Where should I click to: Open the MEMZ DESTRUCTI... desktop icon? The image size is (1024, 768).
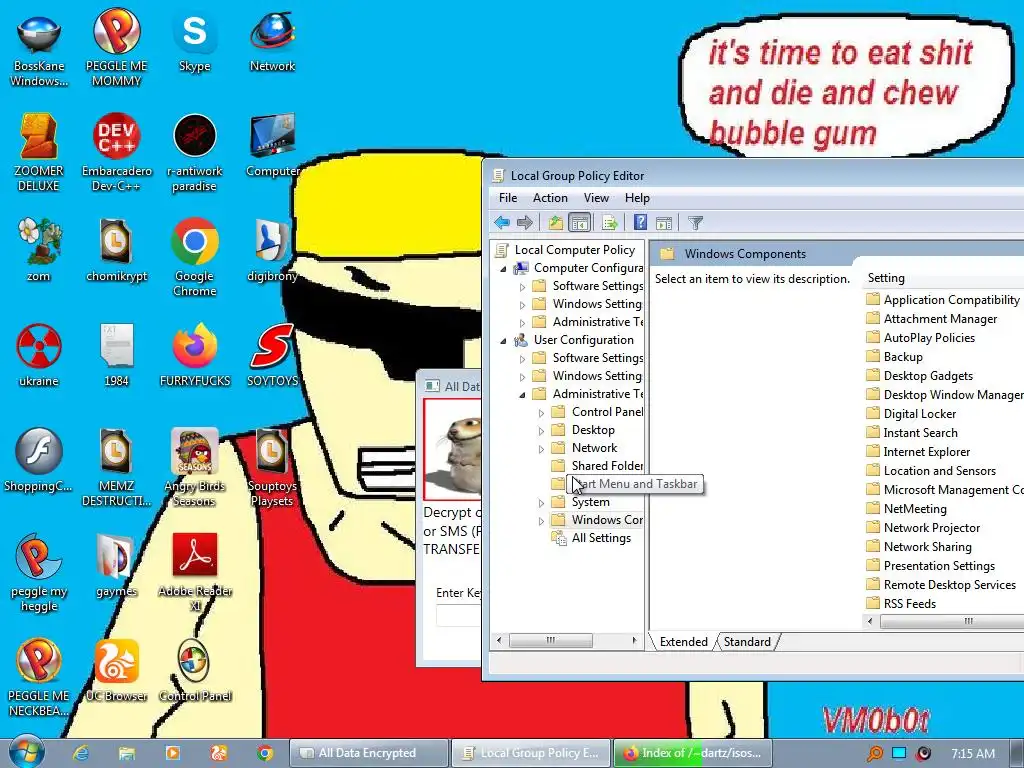point(116,467)
